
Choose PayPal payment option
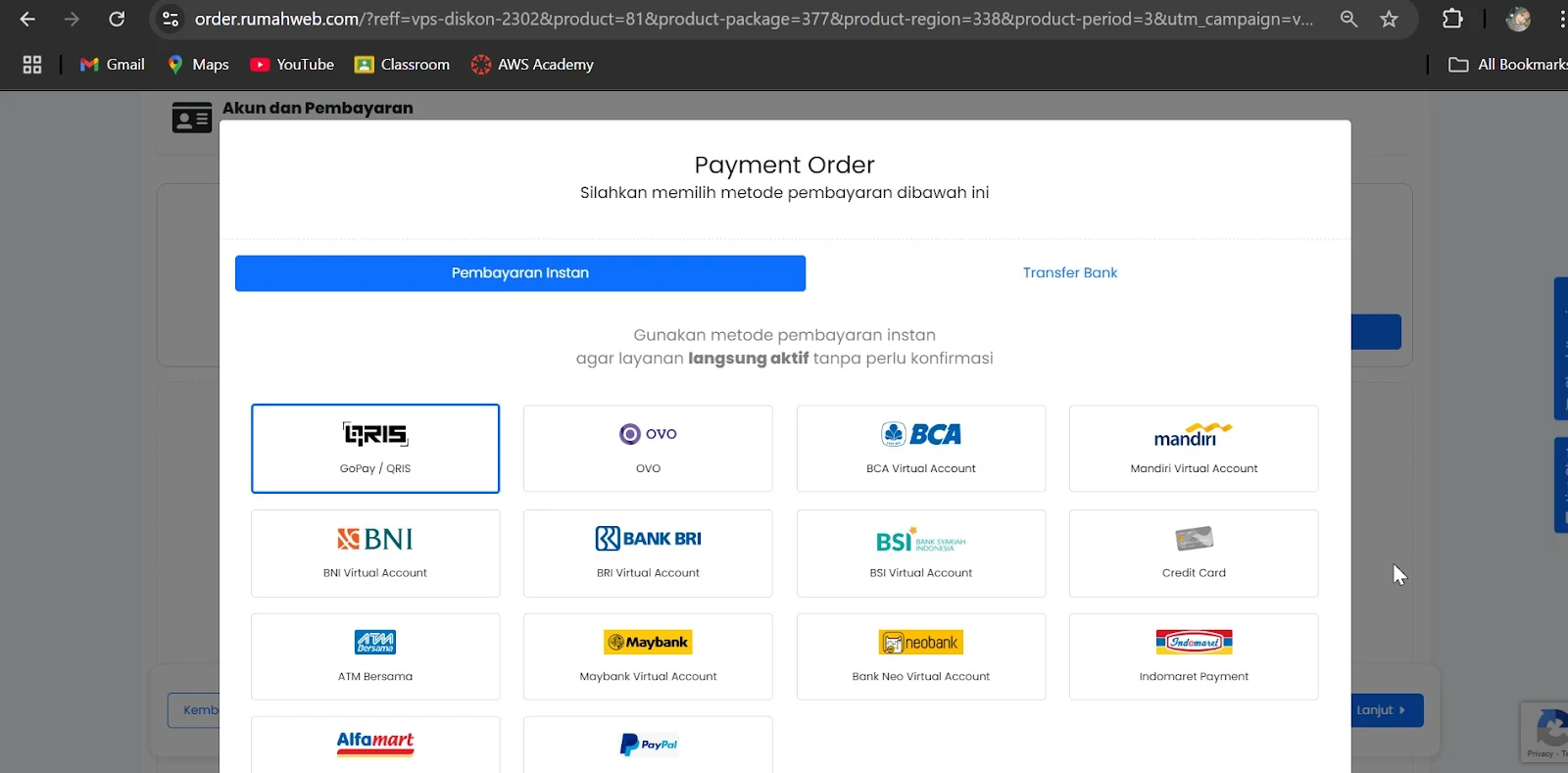point(648,745)
